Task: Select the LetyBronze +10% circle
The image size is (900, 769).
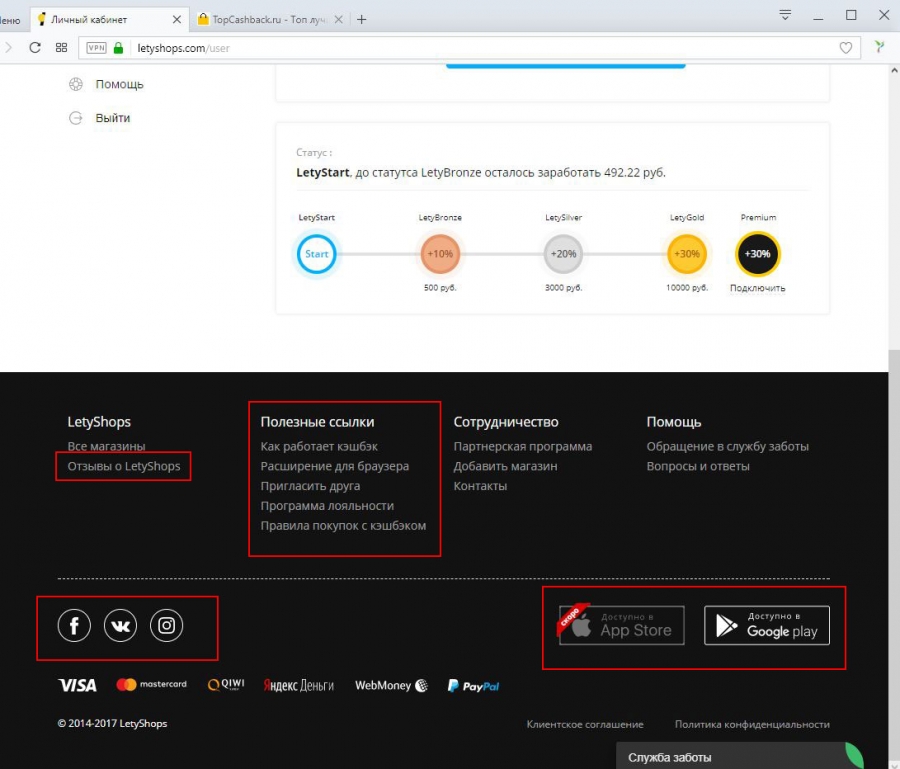Action: (x=440, y=254)
